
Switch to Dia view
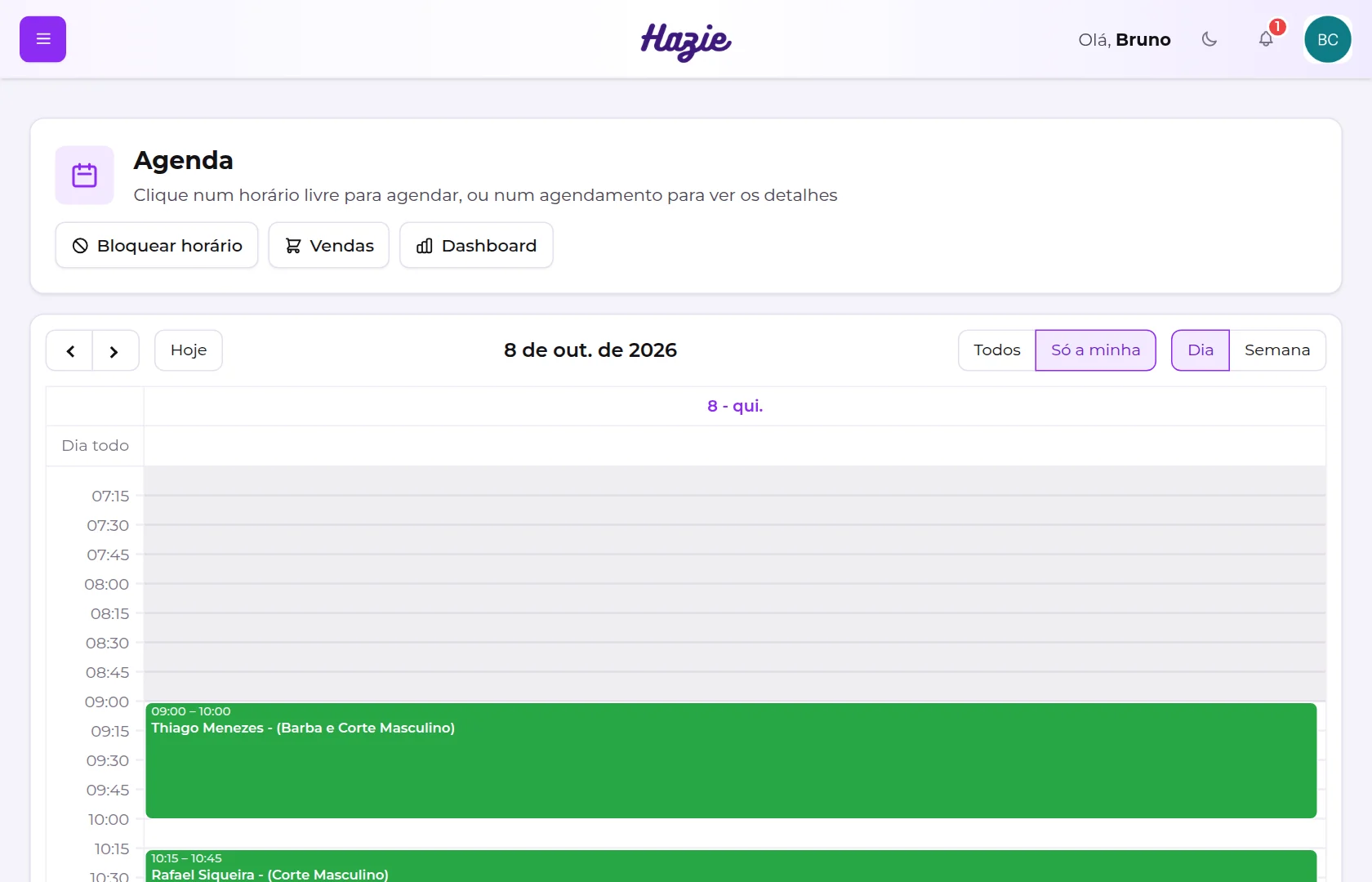coord(1200,350)
